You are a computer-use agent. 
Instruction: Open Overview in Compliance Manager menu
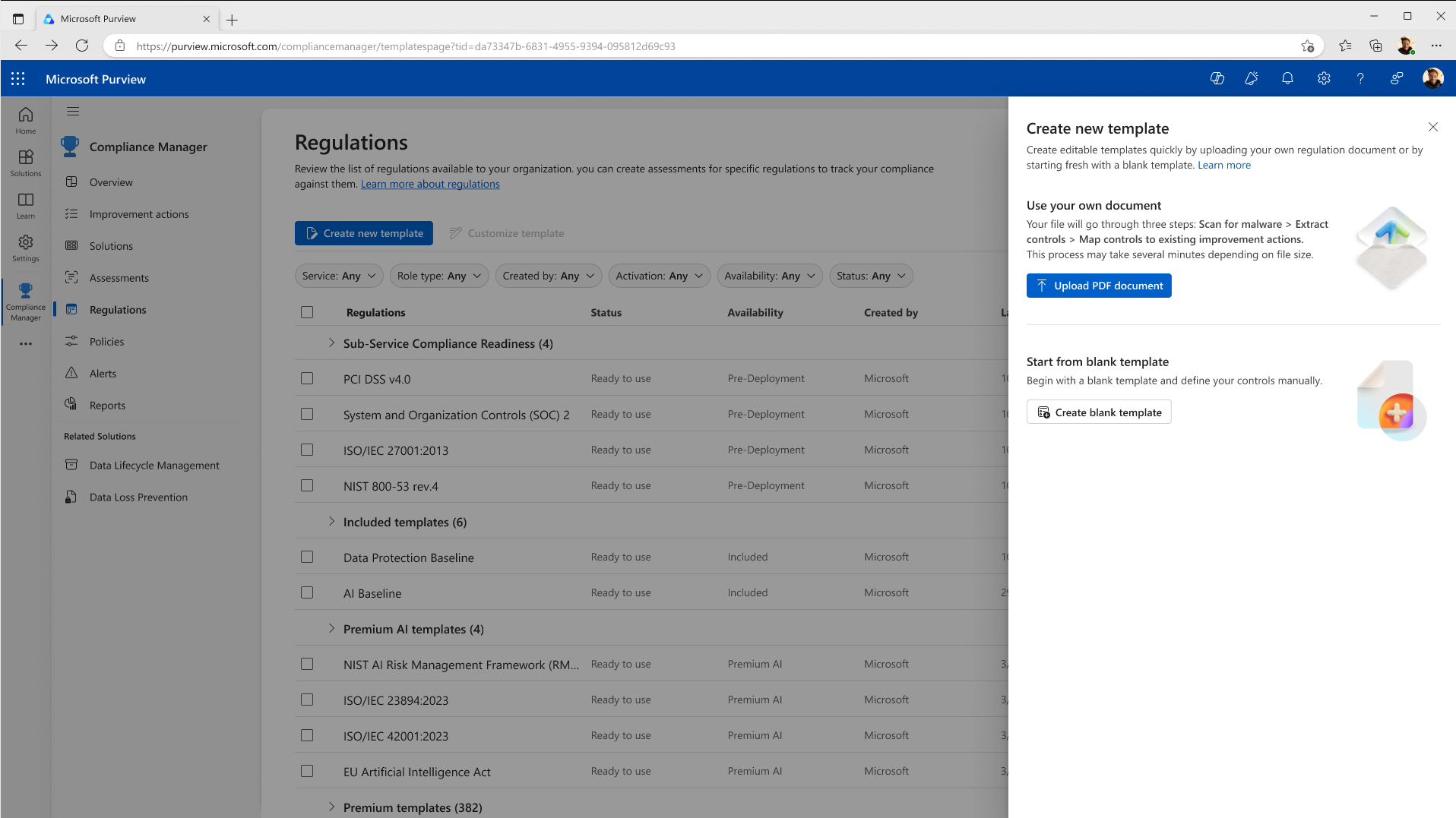(111, 182)
